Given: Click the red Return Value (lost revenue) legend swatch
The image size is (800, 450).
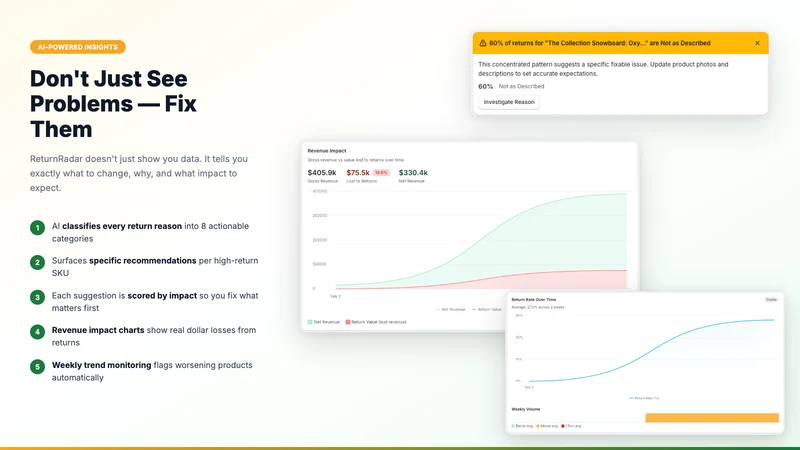Looking at the screenshot, I should tap(348, 322).
